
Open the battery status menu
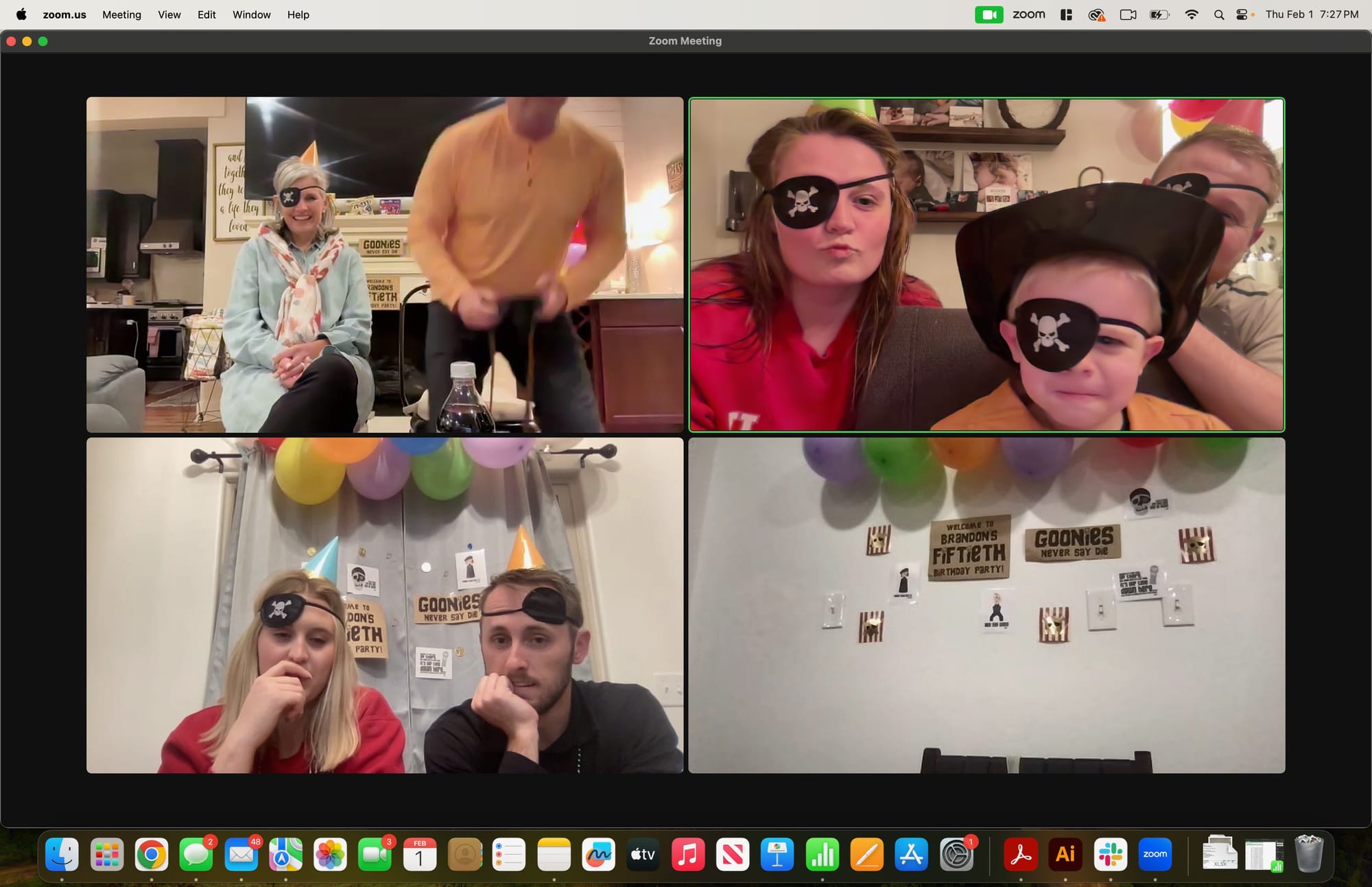(x=1159, y=14)
